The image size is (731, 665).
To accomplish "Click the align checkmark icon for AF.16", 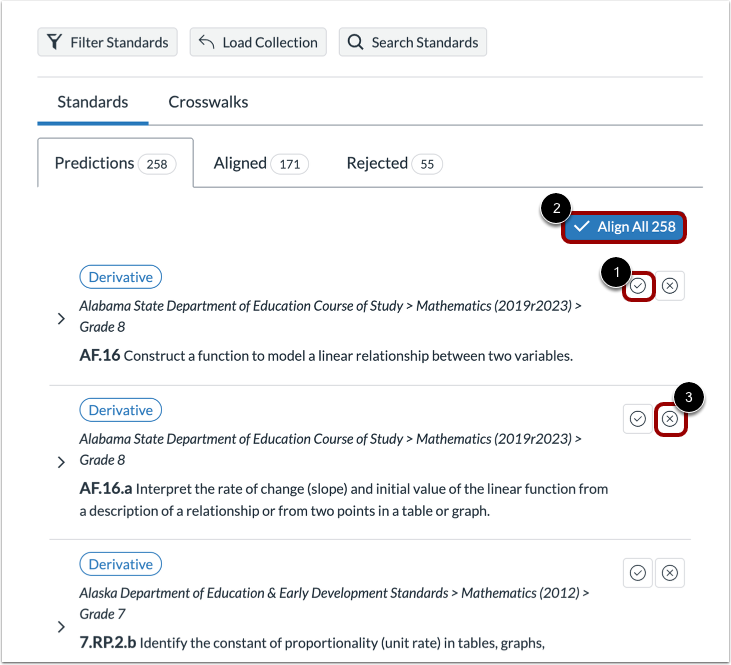I will [x=638, y=286].
